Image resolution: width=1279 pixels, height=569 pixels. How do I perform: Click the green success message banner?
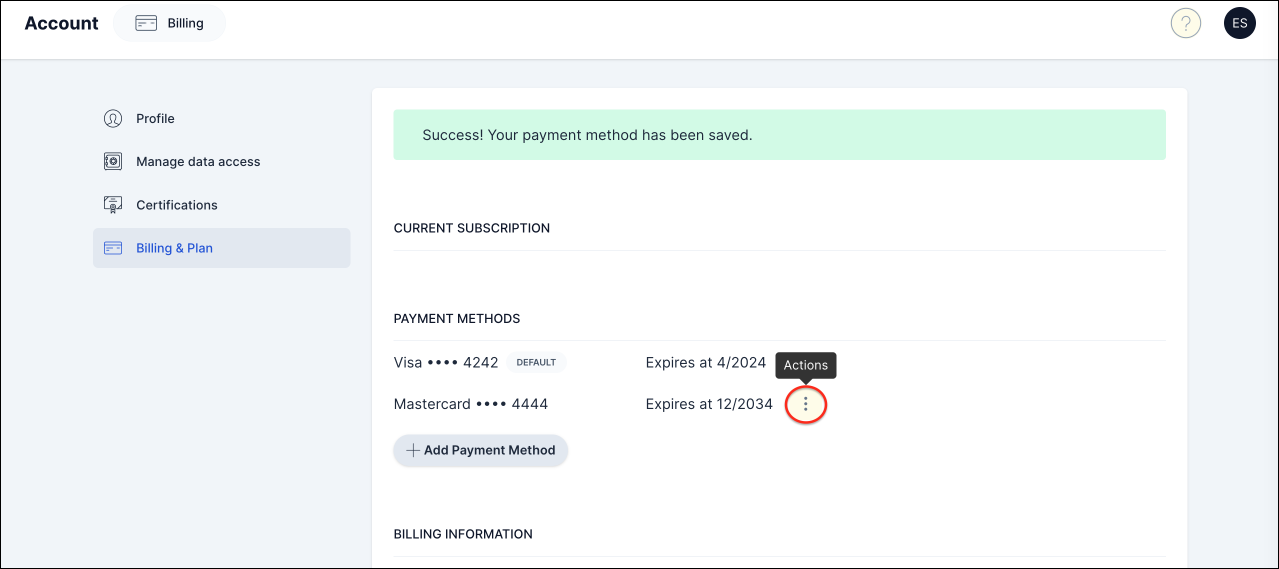point(779,135)
